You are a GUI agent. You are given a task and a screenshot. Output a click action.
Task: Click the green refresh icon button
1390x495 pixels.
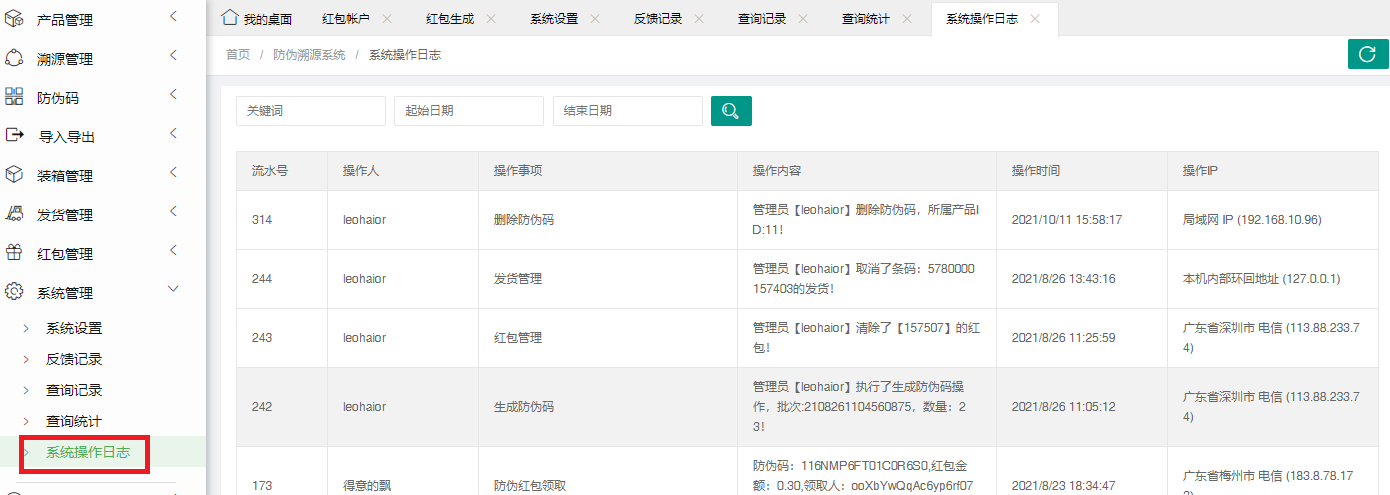1368,55
